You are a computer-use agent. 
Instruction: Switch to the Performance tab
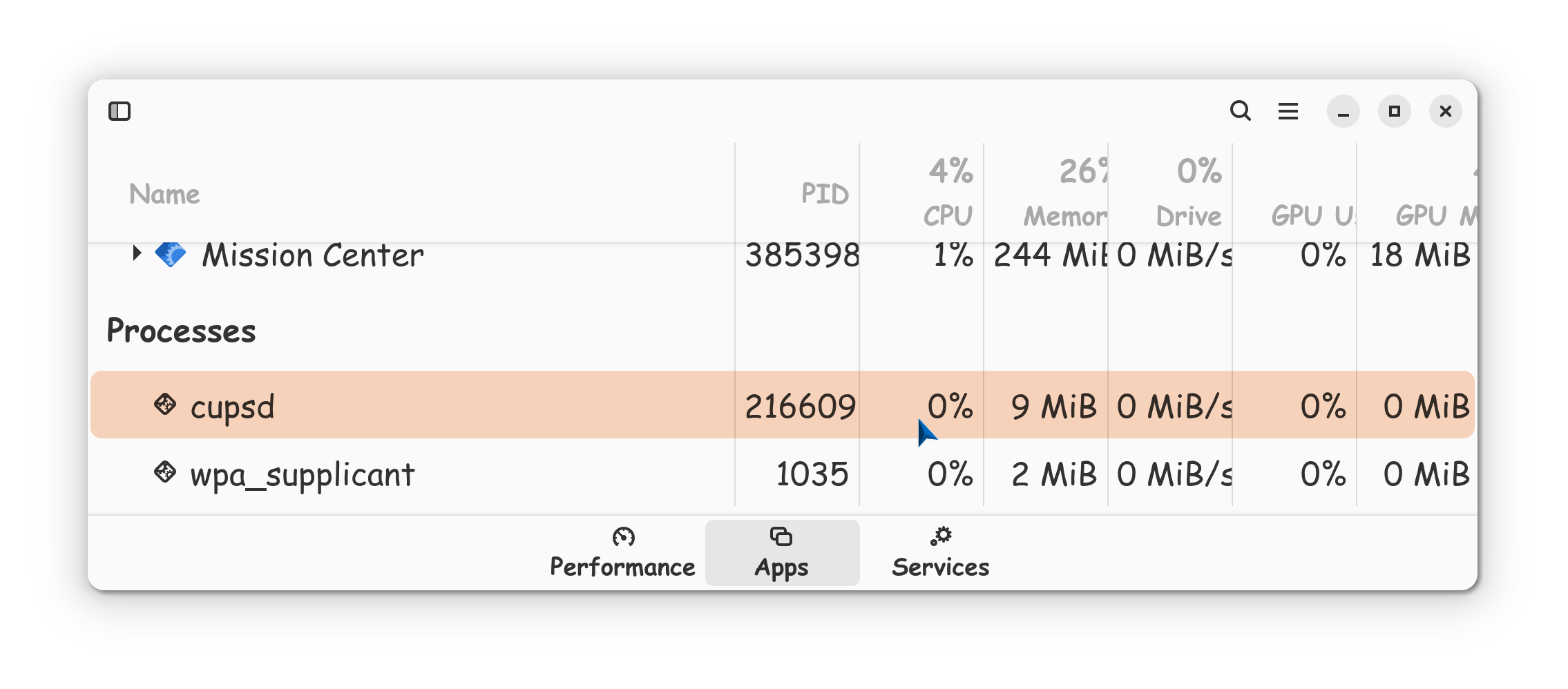pyautogui.click(x=622, y=553)
